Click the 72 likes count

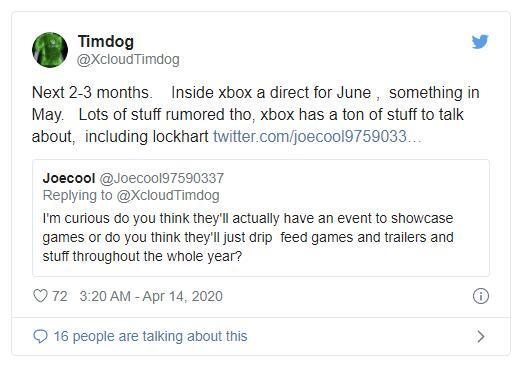(60, 296)
